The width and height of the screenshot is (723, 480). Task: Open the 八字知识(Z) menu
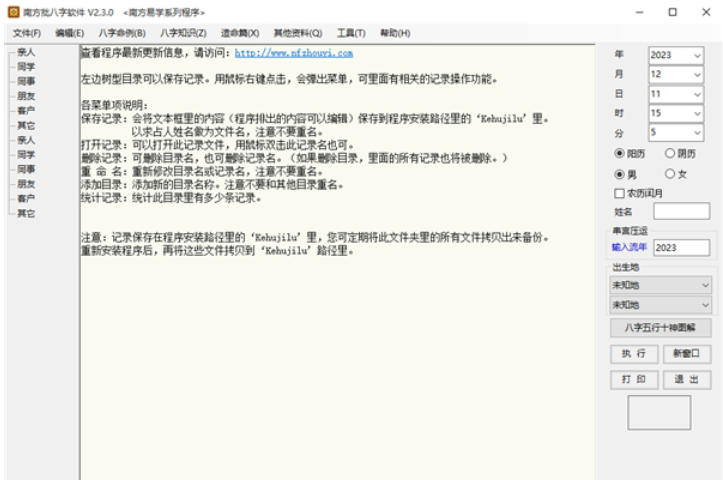183,33
